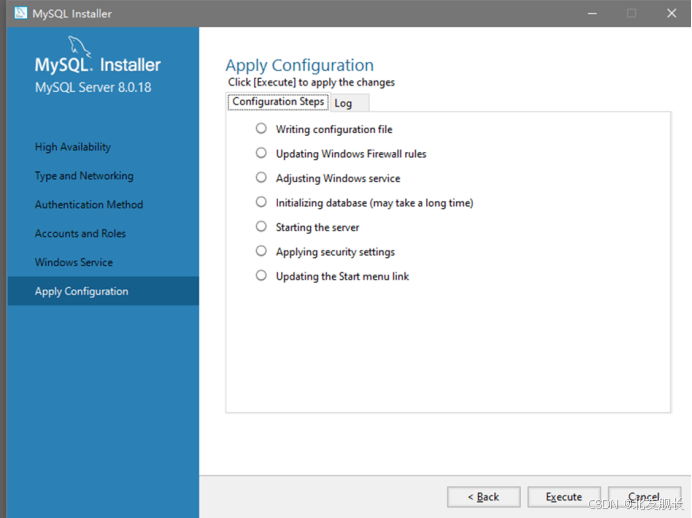Click the 'Updating Windows Firewall rules' text
Viewport: 692px width, 518px height.
tap(351, 154)
